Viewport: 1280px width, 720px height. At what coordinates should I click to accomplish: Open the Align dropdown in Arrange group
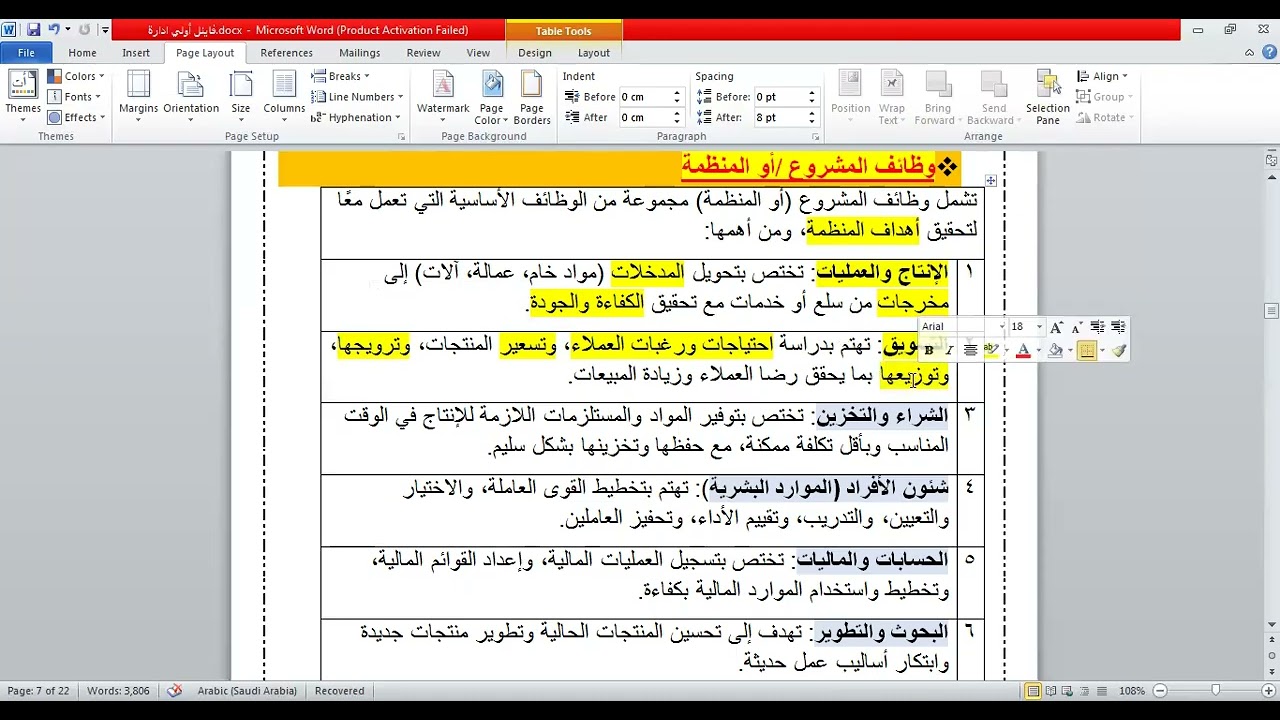(1102, 76)
